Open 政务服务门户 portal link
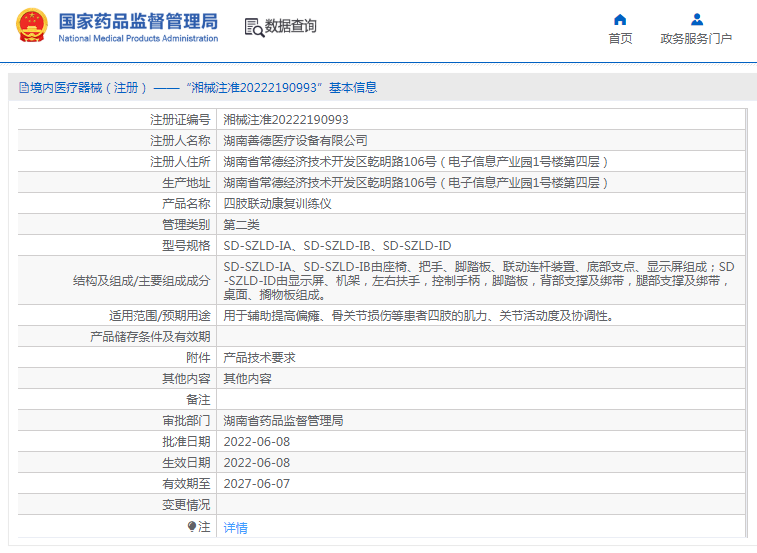Image resolution: width=757 pixels, height=553 pixels. [x=696, y=39]
